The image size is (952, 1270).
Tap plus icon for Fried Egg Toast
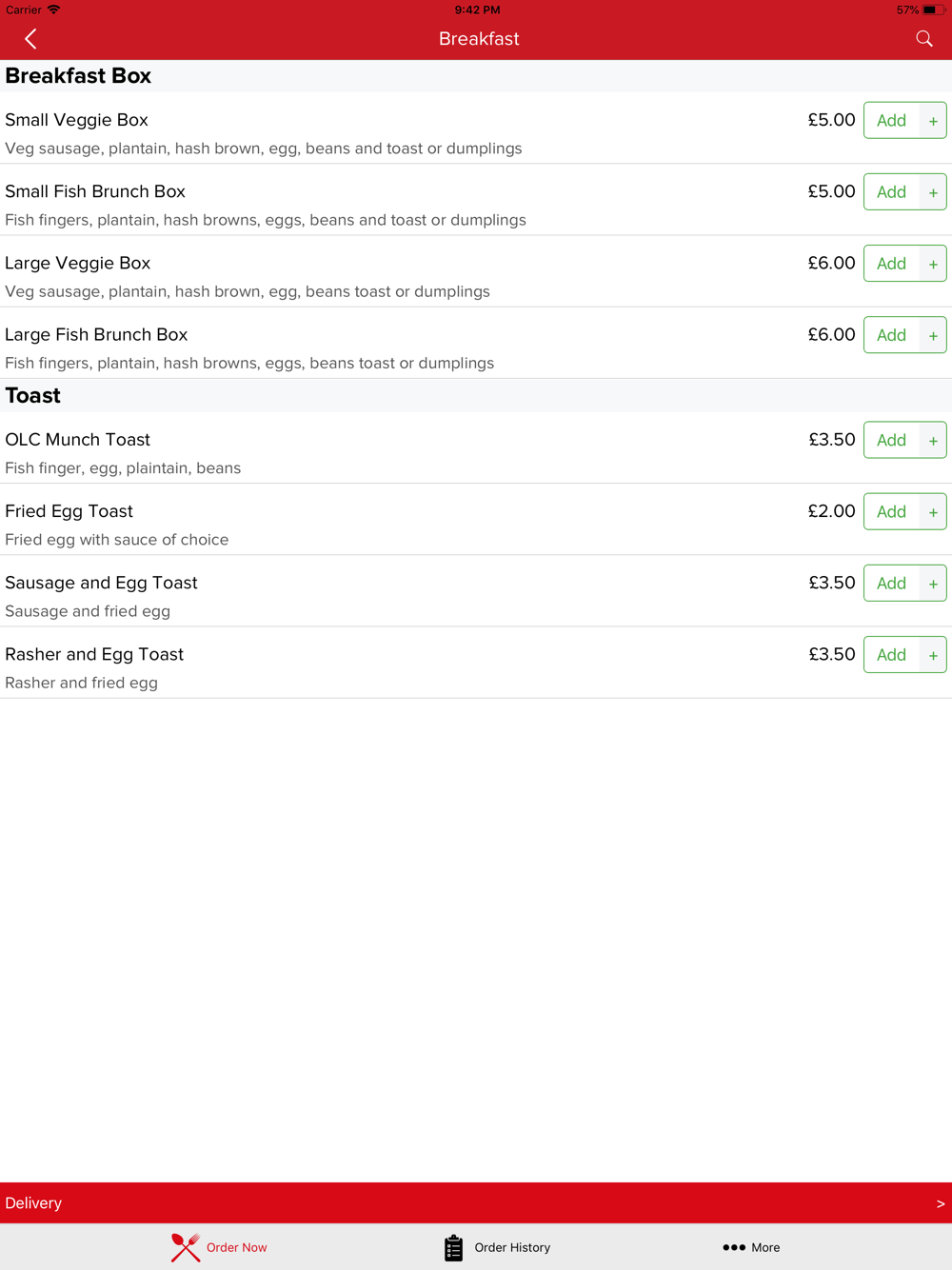[933, 512]
